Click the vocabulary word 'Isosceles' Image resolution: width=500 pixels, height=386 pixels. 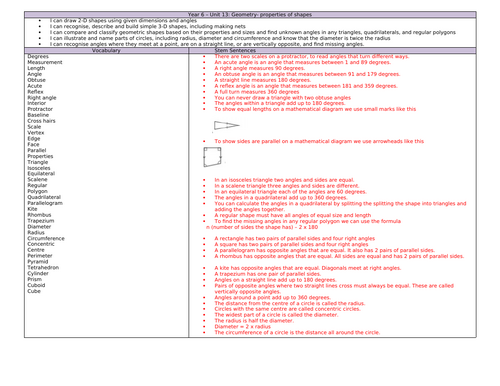click(39, 168)
